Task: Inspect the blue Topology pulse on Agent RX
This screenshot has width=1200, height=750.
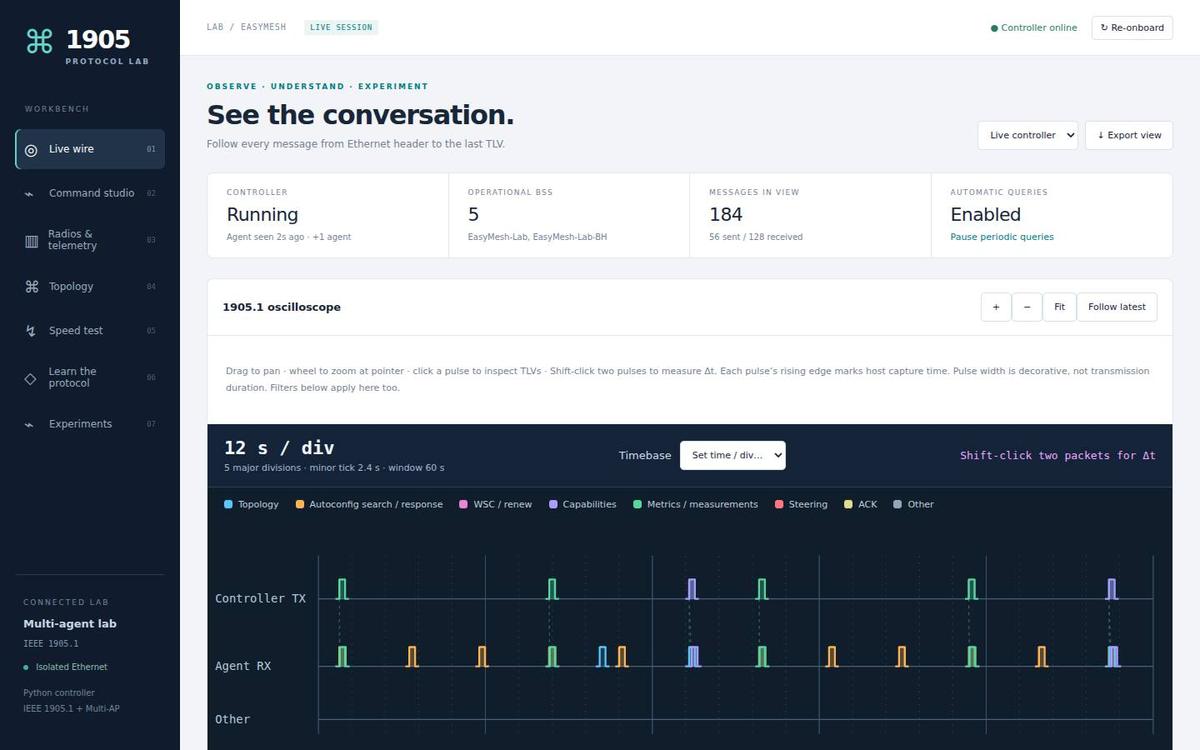Action: click(x=602, y=657)
